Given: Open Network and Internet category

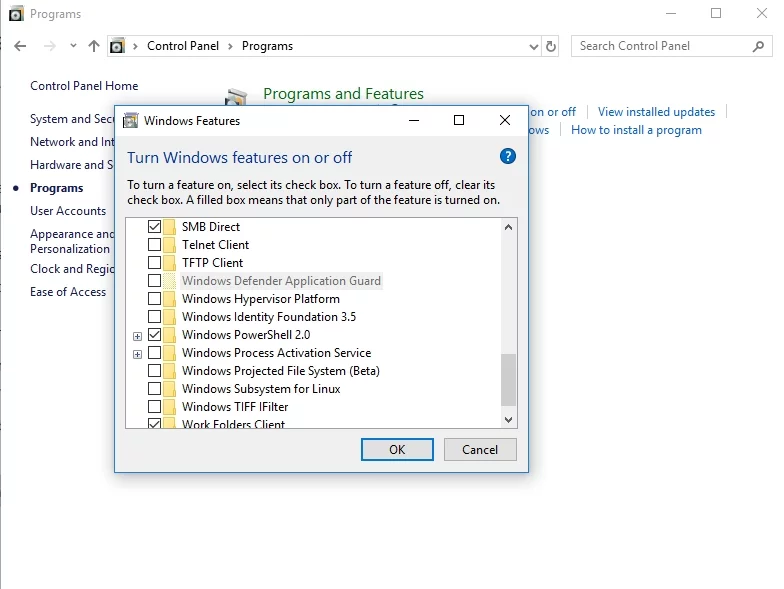Looking at the screenshot, I should pyautogui.click(x=72, y=142).
